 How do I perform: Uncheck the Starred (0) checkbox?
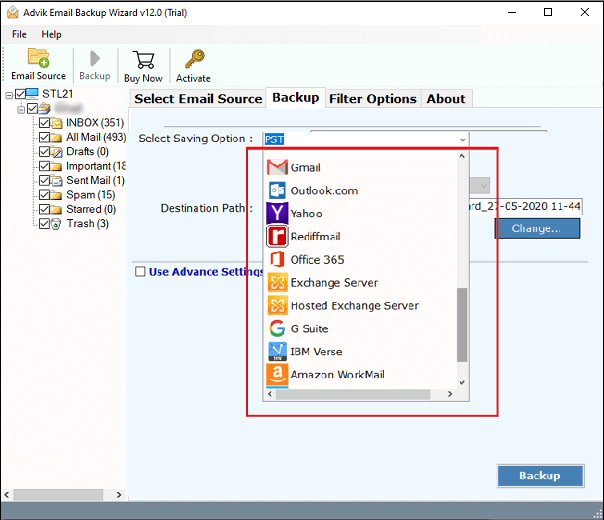pos(44,209)
